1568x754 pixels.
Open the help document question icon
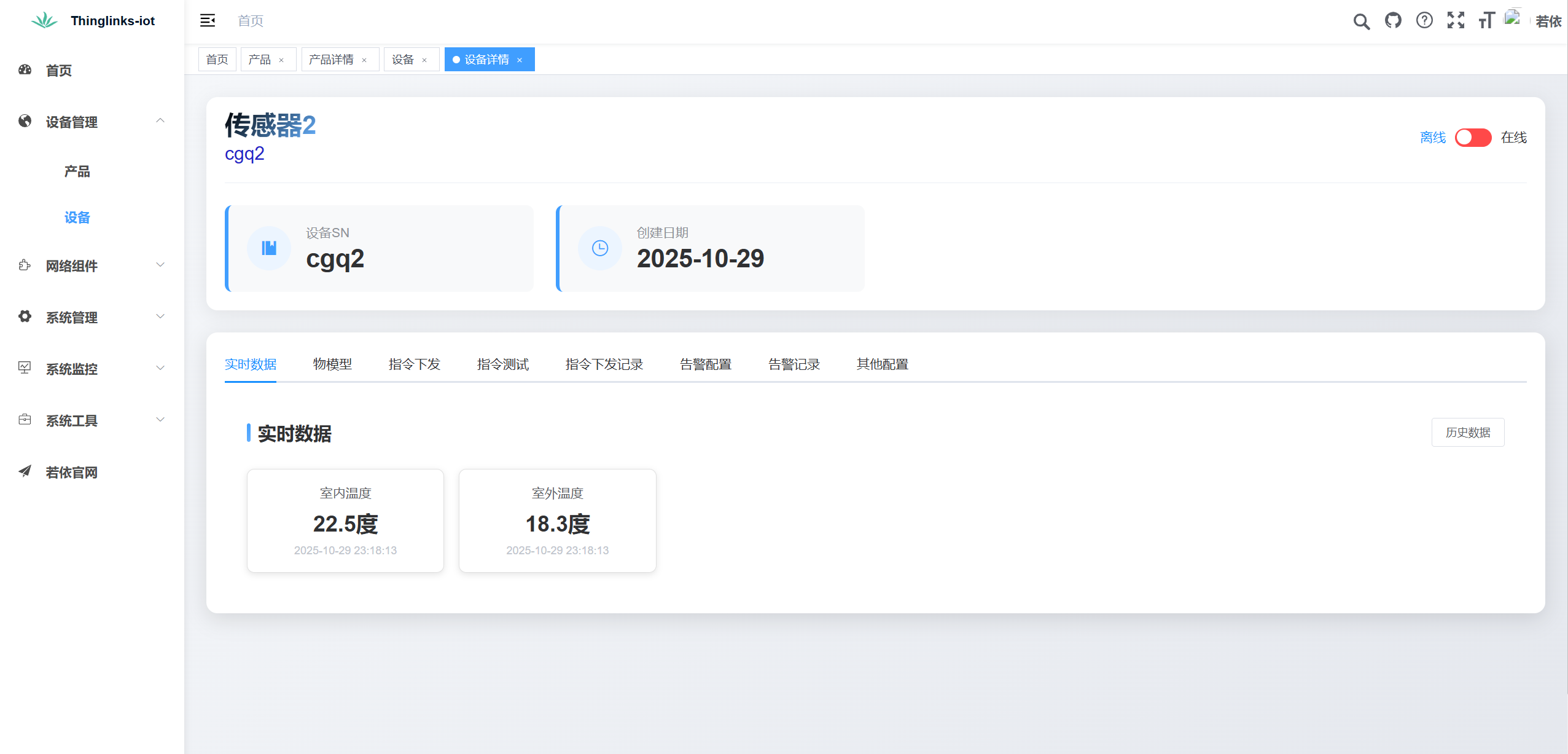click(1424, 21)
